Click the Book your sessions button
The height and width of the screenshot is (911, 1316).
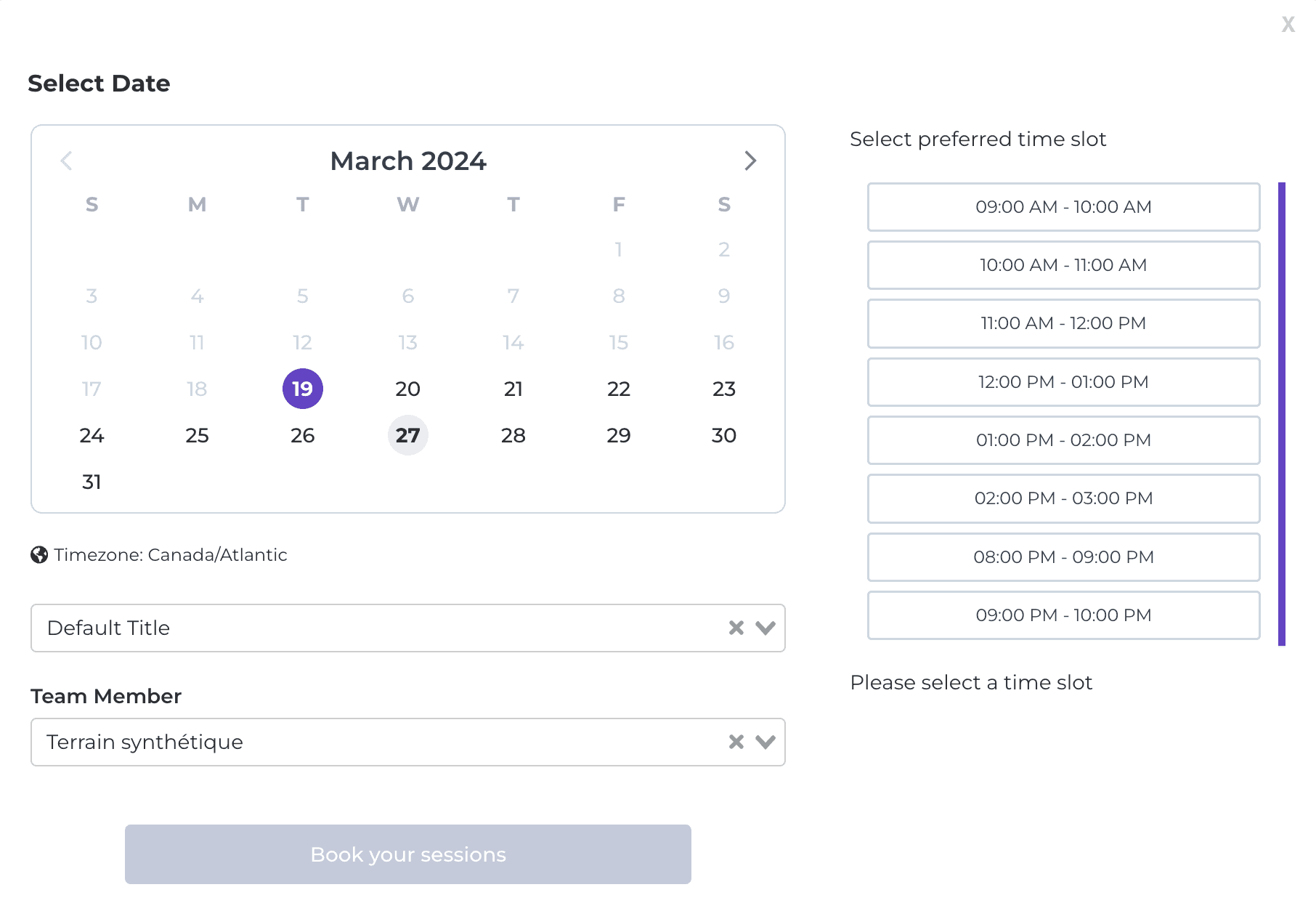[408, 854]
